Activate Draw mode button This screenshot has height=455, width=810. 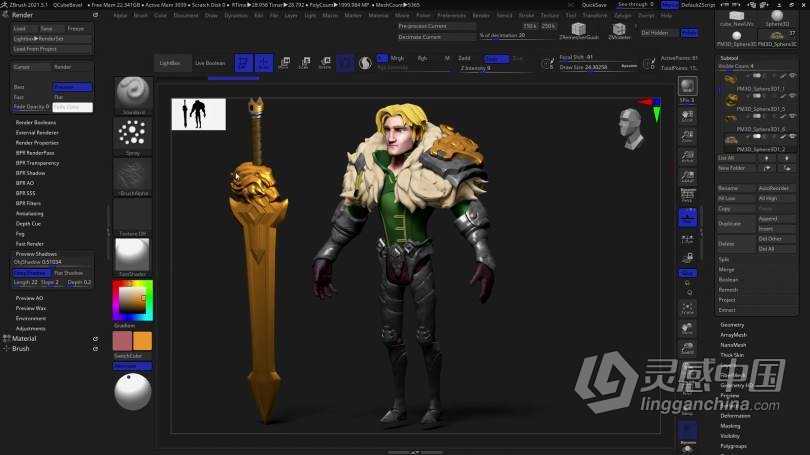tap(263, 62)
